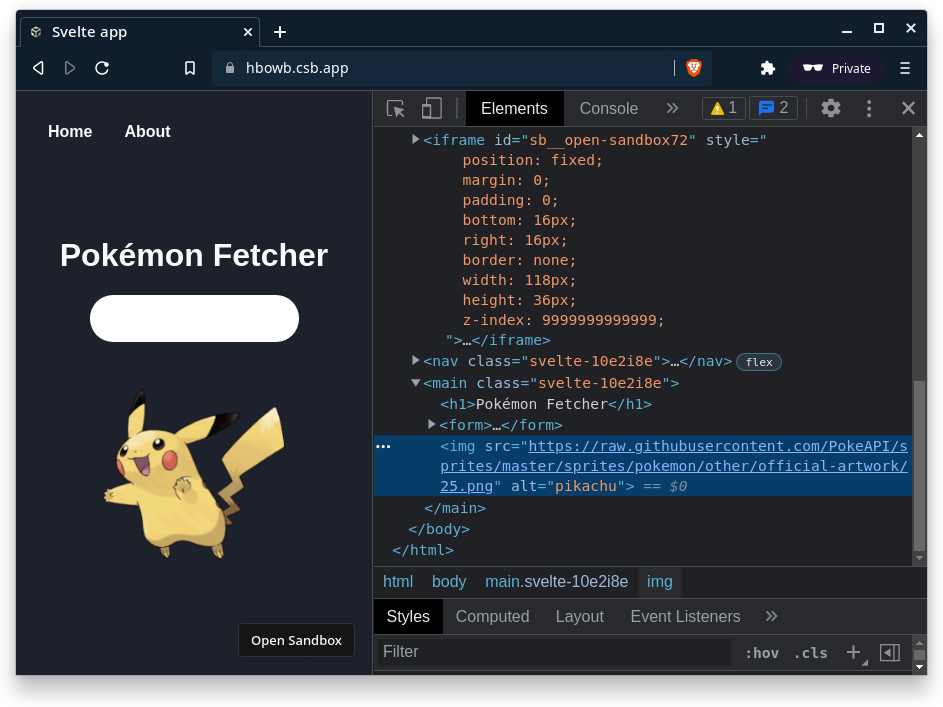Close the Svelte app tab
Viewport: 943px width, 707px height.
pos(247,32)
